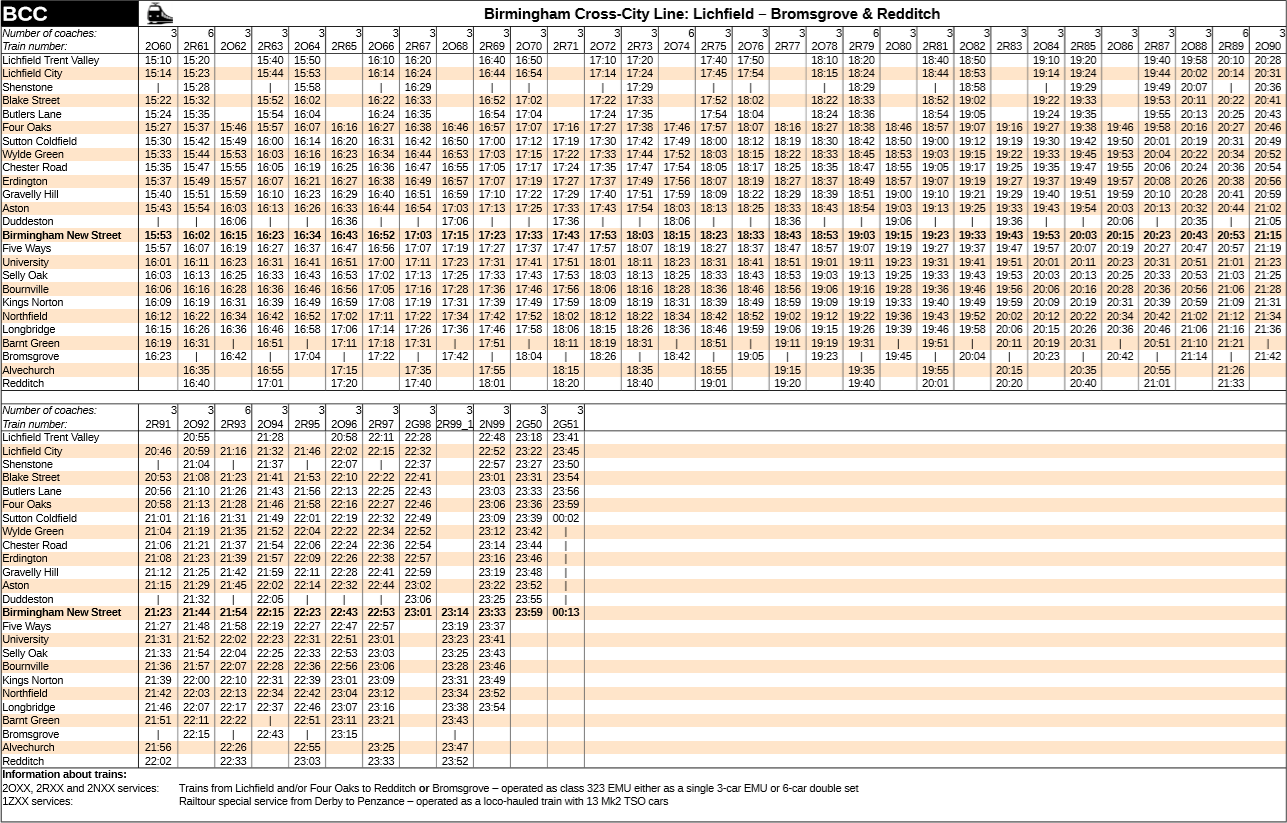This screenshot has height=823, width=1287.
Task: Select train number 2O84
Action: tap(1047, 47)
